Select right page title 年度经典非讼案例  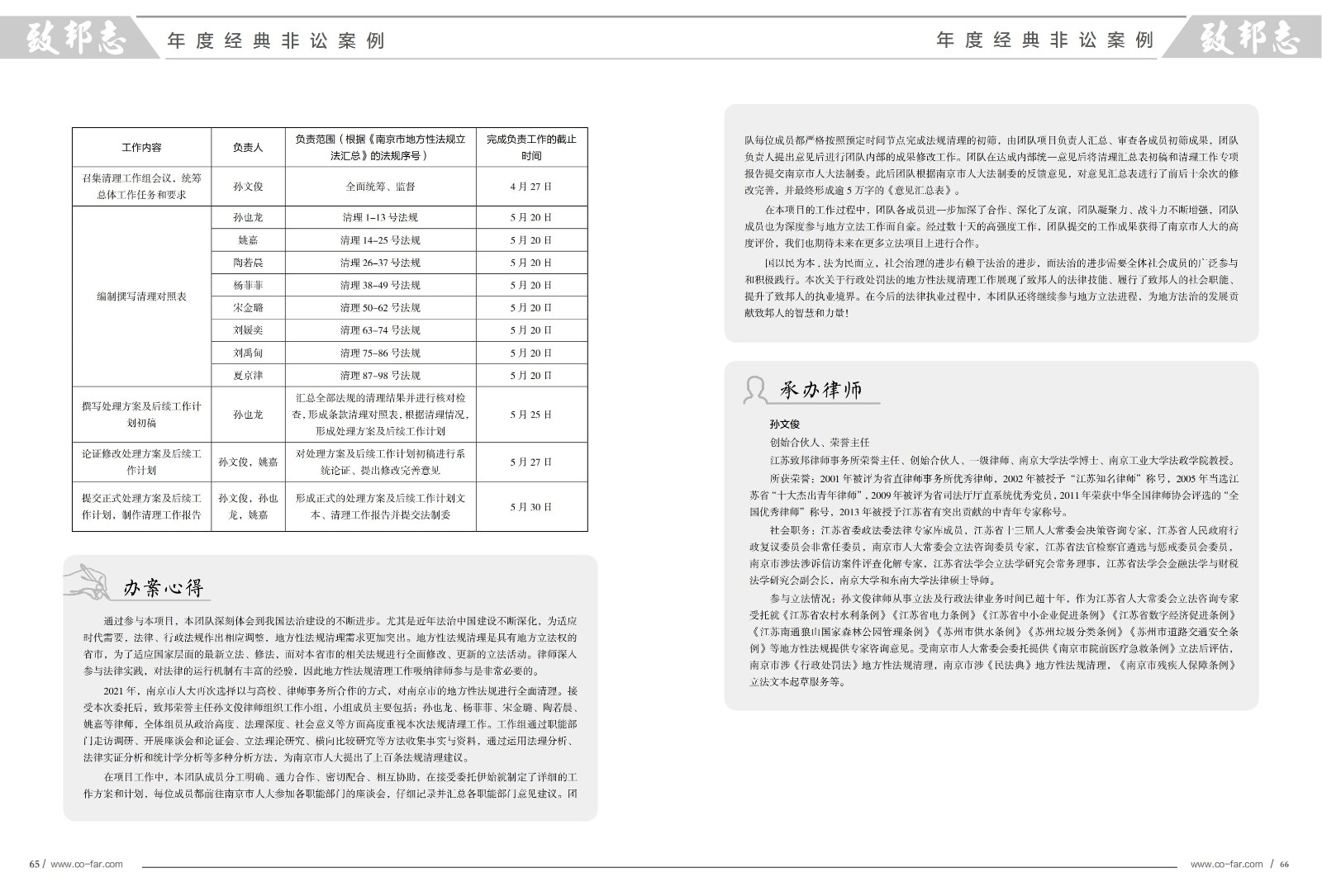[x=1045, y=40]
